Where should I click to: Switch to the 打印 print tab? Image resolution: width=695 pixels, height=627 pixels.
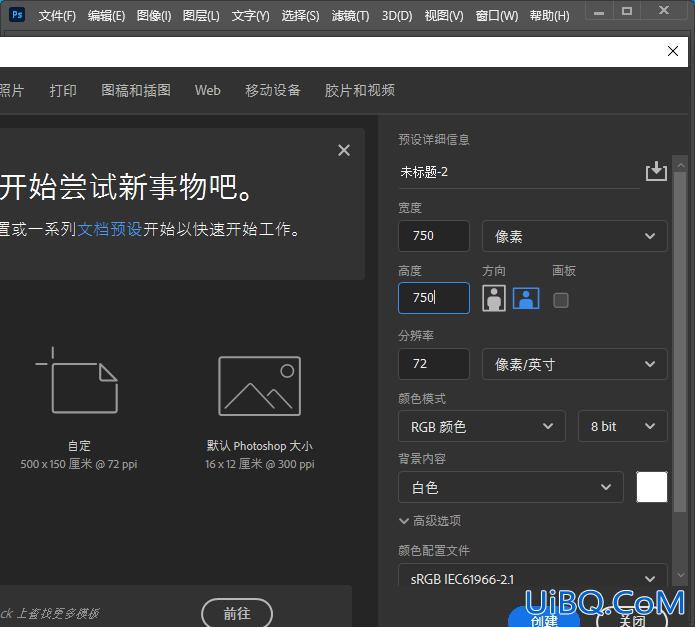(63, 90)
